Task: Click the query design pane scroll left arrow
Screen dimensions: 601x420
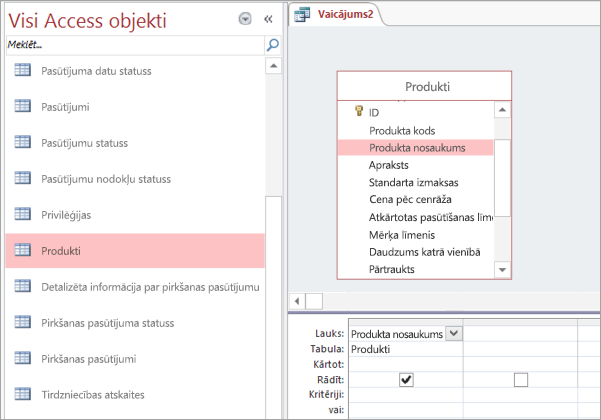Action: tap(297, 301)
